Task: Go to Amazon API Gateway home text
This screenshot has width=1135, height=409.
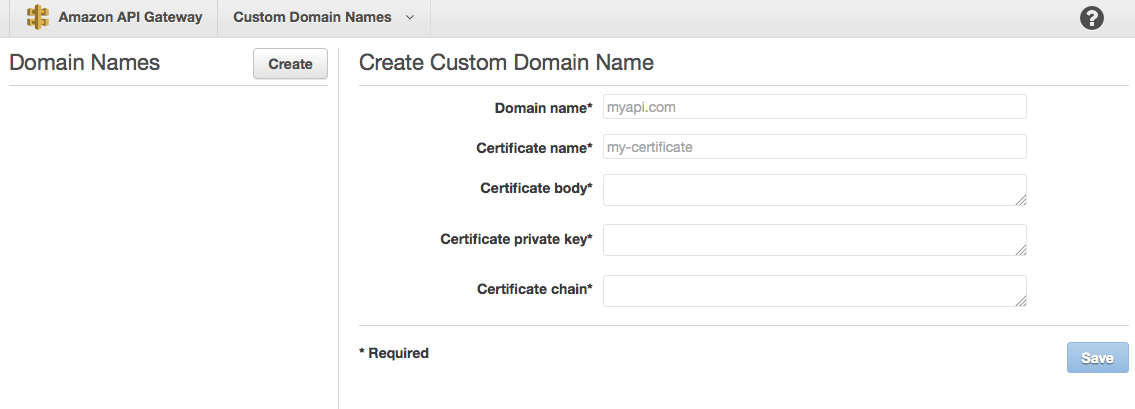Action: click(x=130, y=18)
